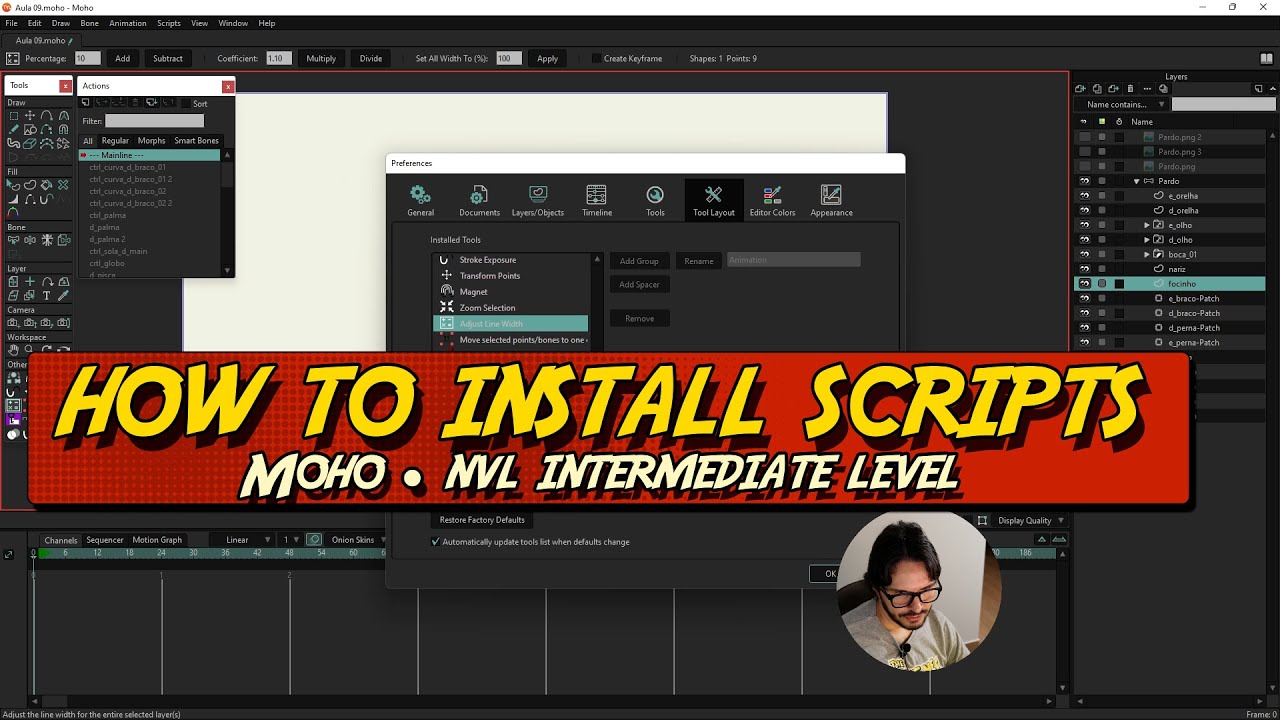The image size is (1280, 720).
Task: Pick the Manipulate Bones tool
Action: (x=46, y=240)
